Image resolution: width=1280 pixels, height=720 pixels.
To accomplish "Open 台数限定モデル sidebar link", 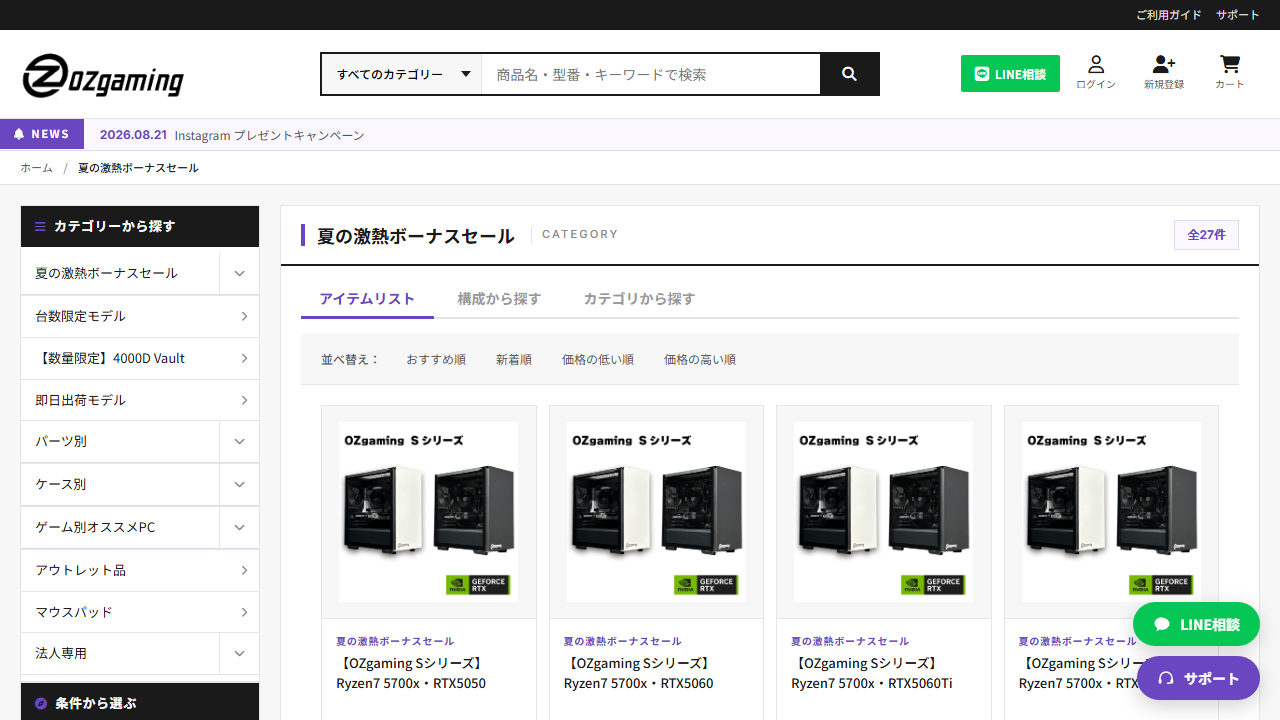I will [140, 316].
